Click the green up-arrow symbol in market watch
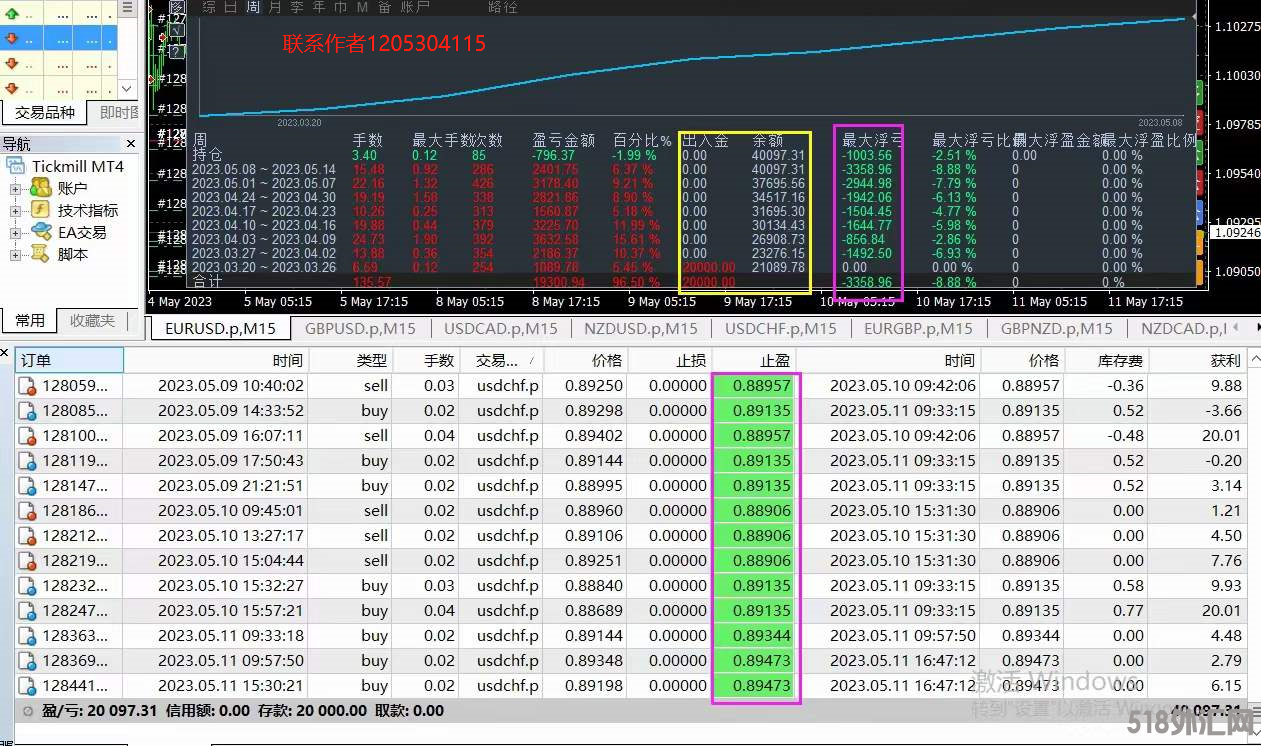 pyautogui.click(x=12, y=14)
